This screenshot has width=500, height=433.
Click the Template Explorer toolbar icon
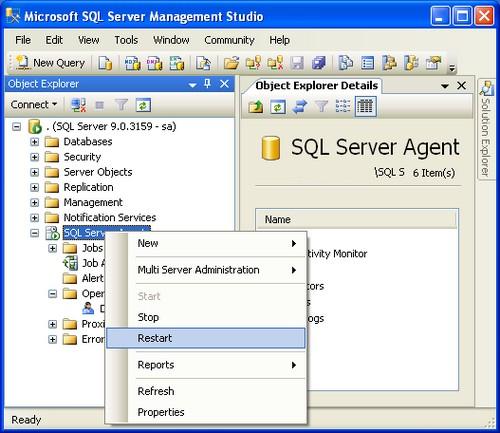(411, 63)
